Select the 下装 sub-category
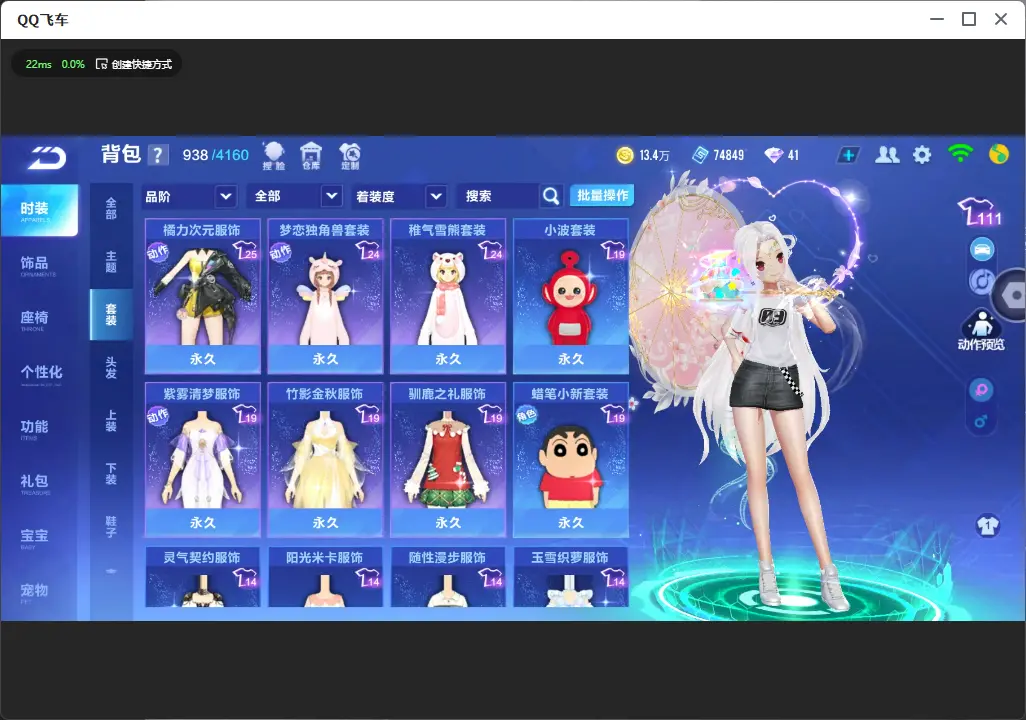This screenshot has width=1026, height=720. click(x=111, y=473)
